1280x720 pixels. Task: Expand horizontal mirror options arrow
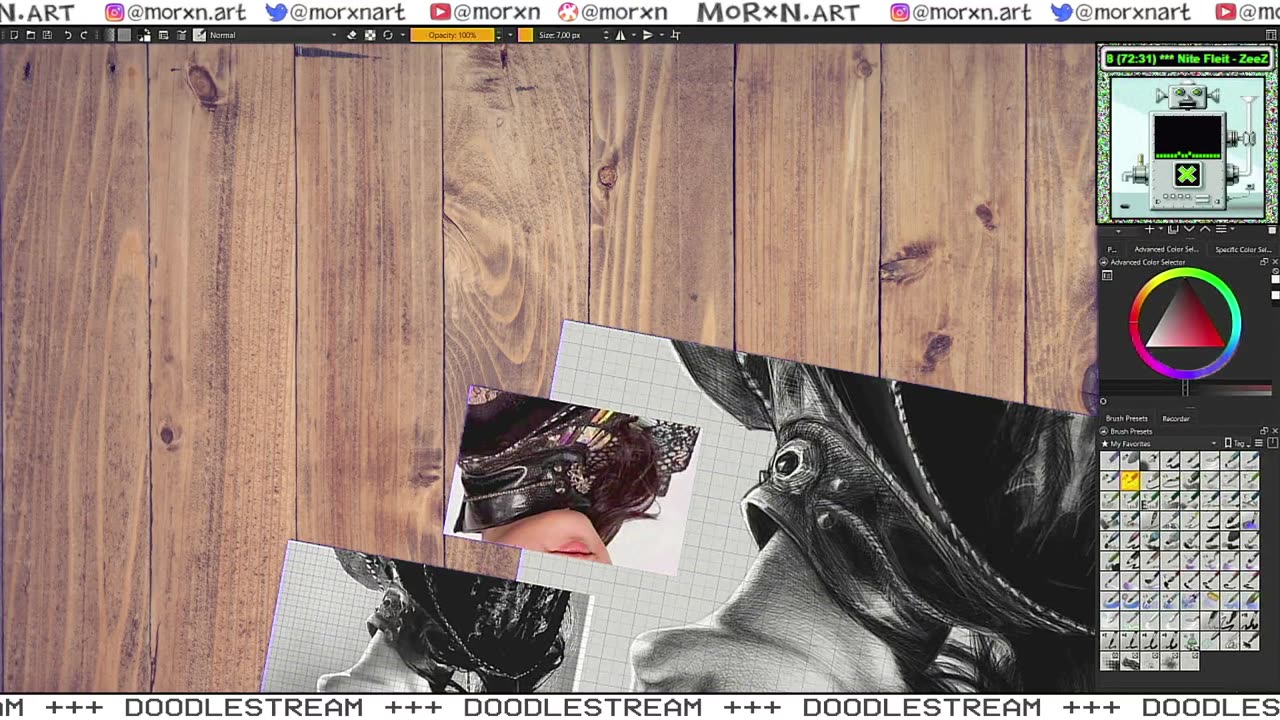[633, 35]
